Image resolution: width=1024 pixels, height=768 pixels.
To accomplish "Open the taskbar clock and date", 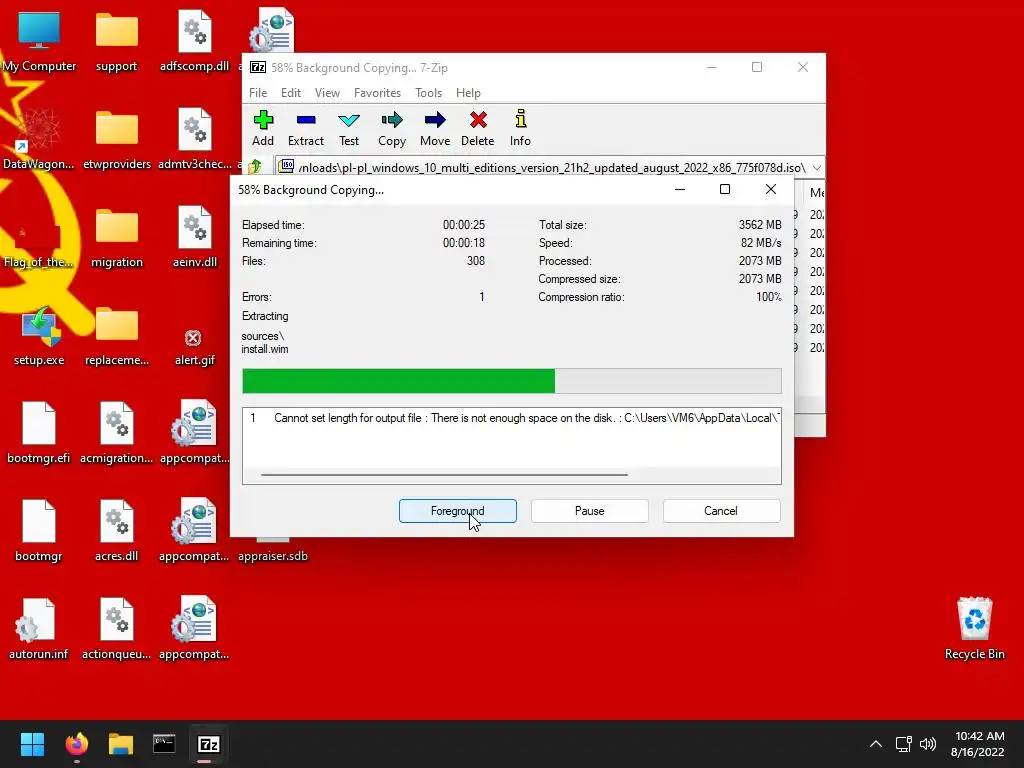I will [x=978, y=744].
